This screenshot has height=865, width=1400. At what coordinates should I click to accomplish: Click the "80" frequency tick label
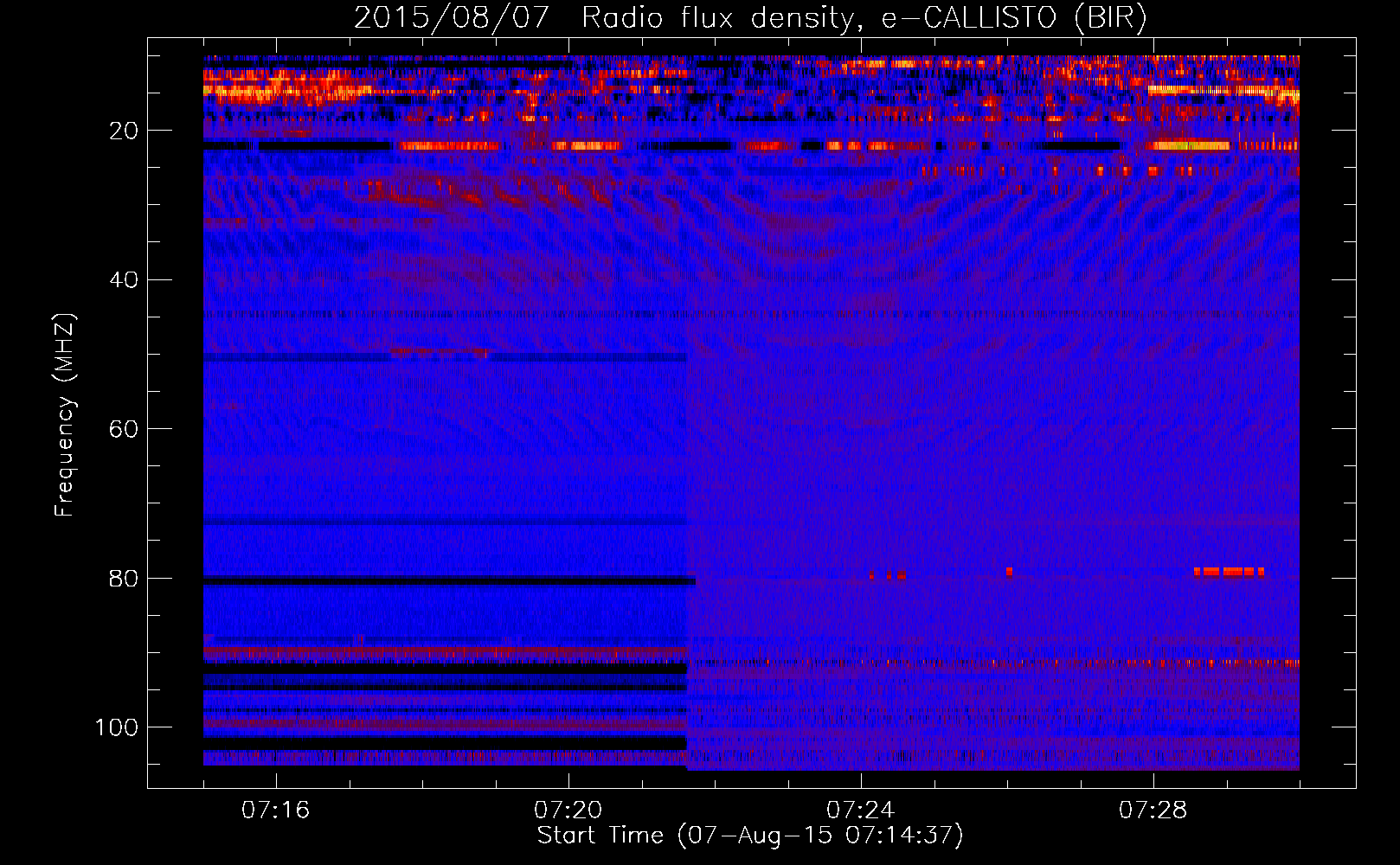coord(124,579)
